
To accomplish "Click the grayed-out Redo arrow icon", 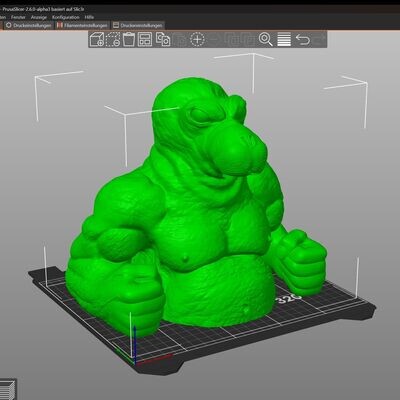I will 319,39.
